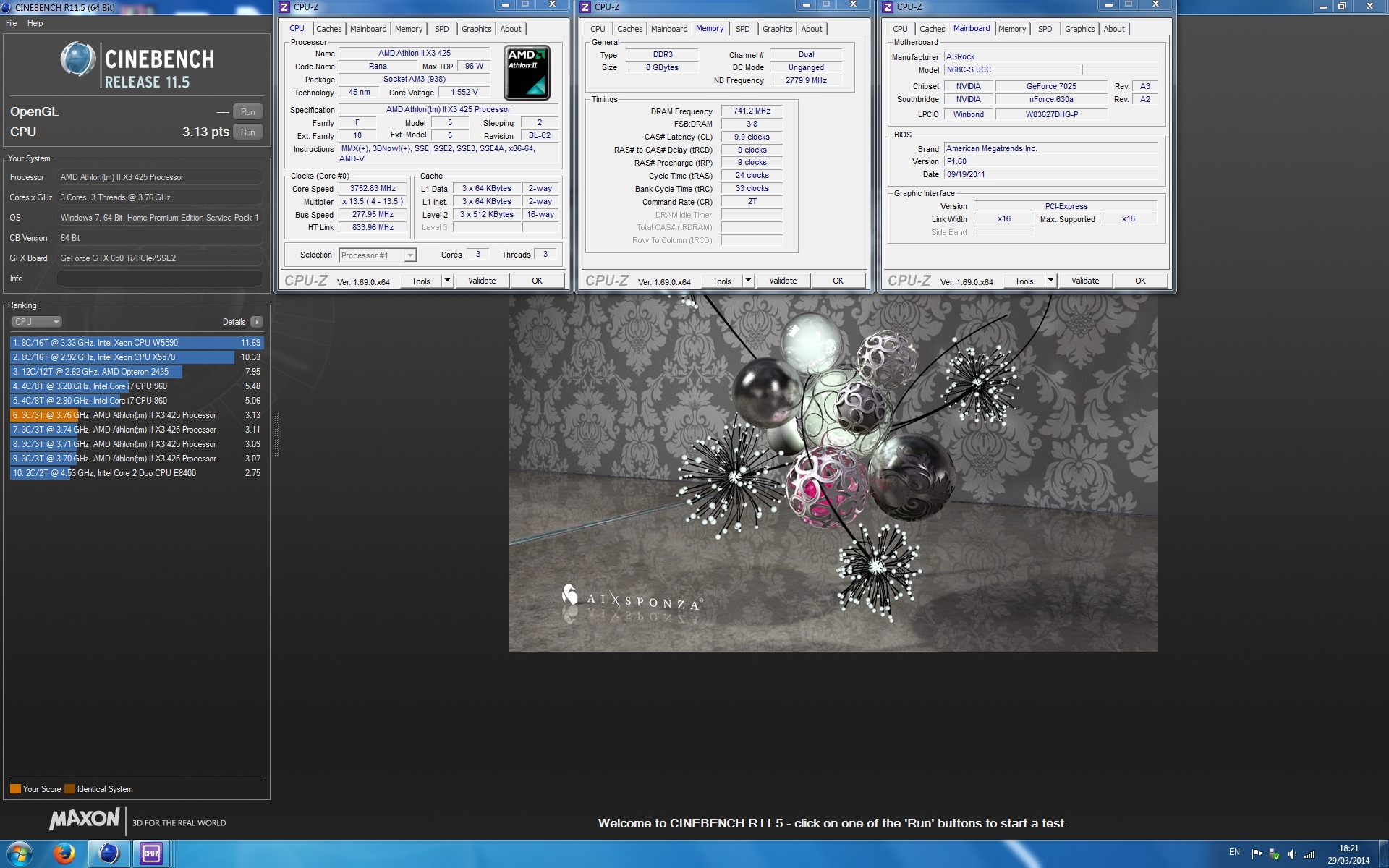Click the Your Score orange legend swatch
The width and height of the screenshot is (1389, 868).
click(15, 789)
